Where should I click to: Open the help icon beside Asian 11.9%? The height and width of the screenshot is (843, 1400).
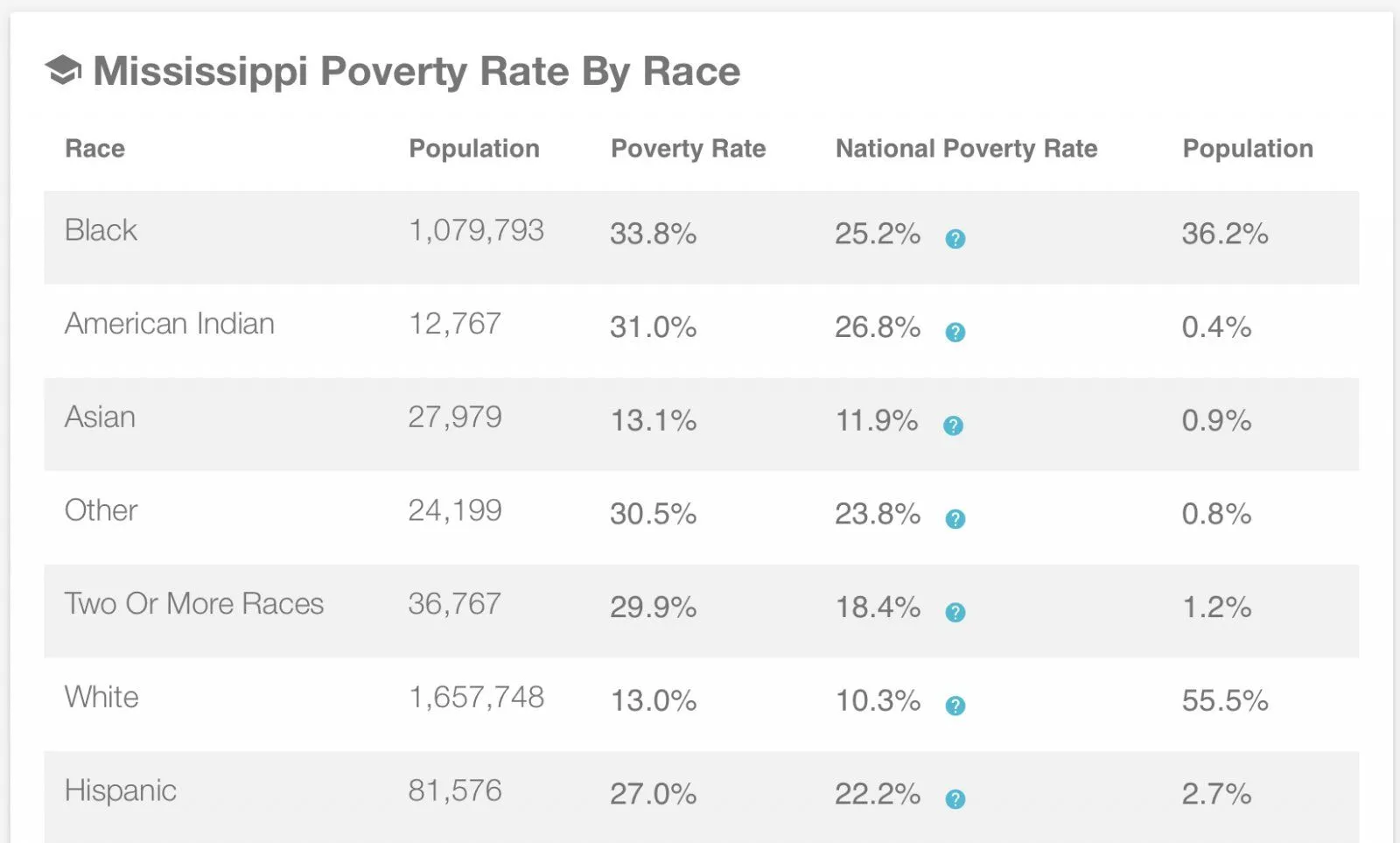953,425
